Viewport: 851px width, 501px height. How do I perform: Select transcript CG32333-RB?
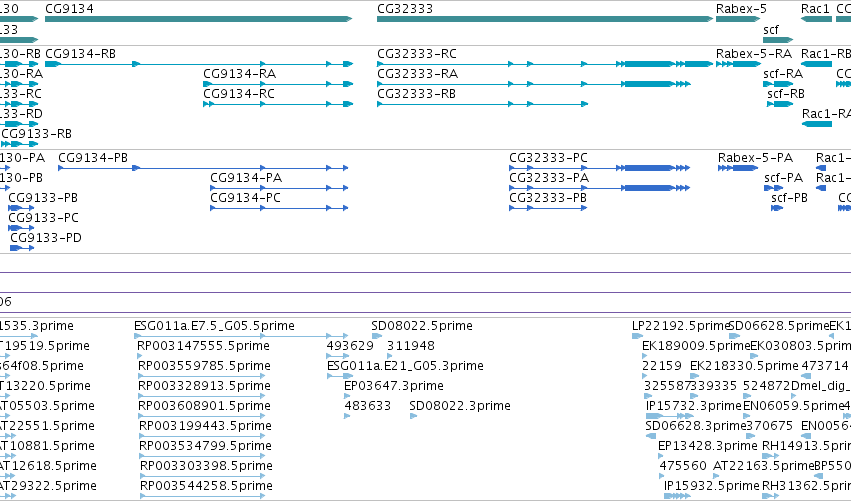point(482,104)
